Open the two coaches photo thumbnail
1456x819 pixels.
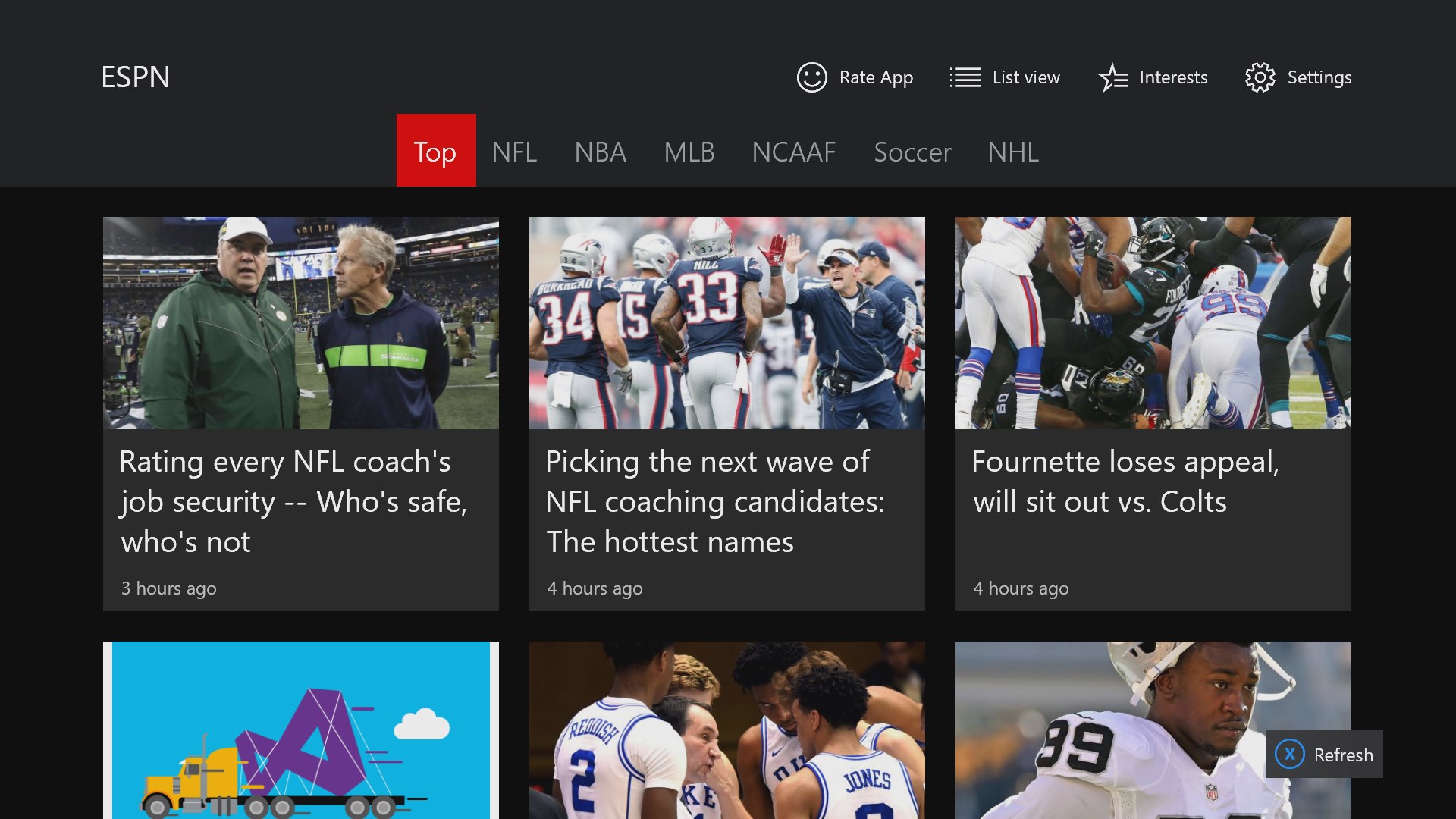301,323
